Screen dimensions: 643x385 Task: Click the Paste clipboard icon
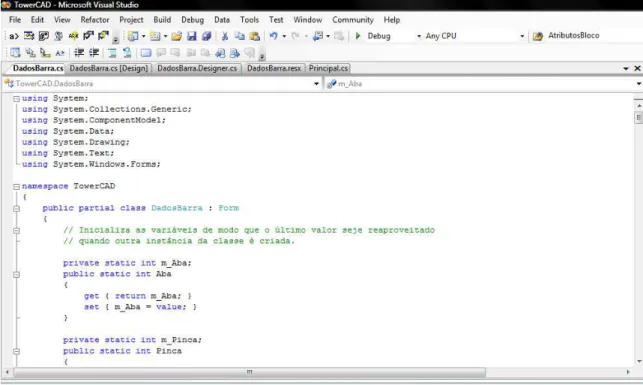click(255, 36)
